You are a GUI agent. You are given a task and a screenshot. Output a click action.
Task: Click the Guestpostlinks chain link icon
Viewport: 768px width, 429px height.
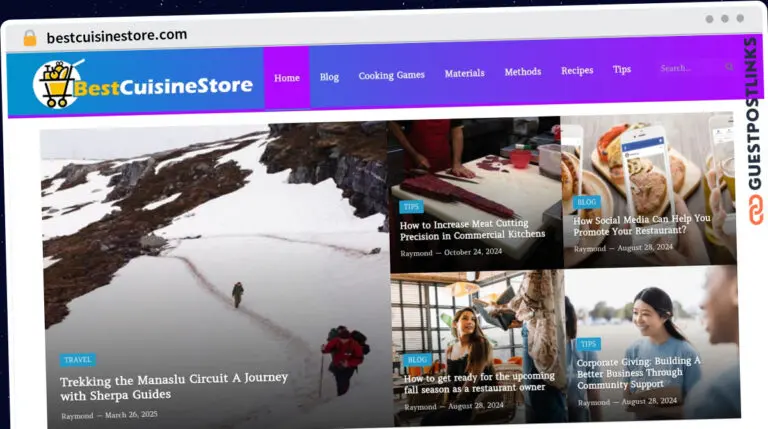755,210
